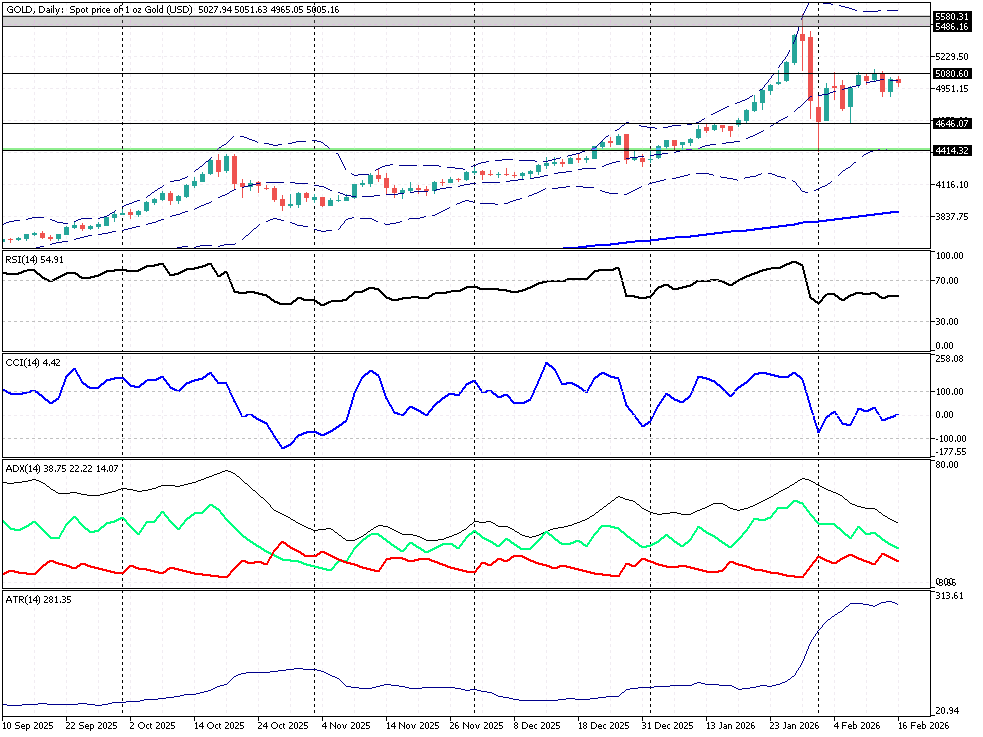Select the RSI(14) indicator label
983x737 pixels.
click(x=34, y=260)
